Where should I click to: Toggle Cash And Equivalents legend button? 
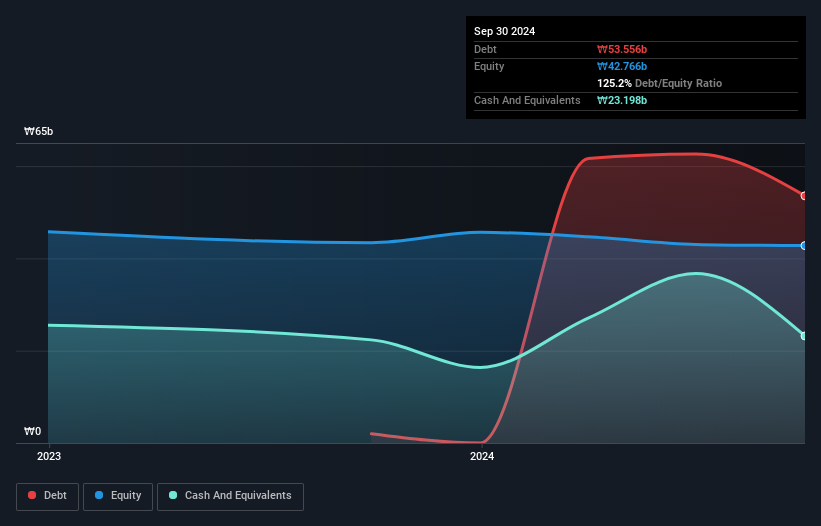pos(230,496)
